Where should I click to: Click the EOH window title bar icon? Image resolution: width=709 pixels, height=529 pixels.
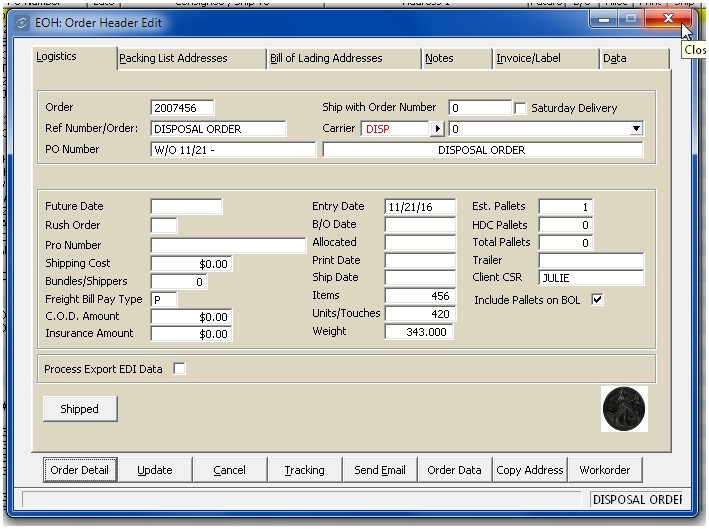coord(22,23)
